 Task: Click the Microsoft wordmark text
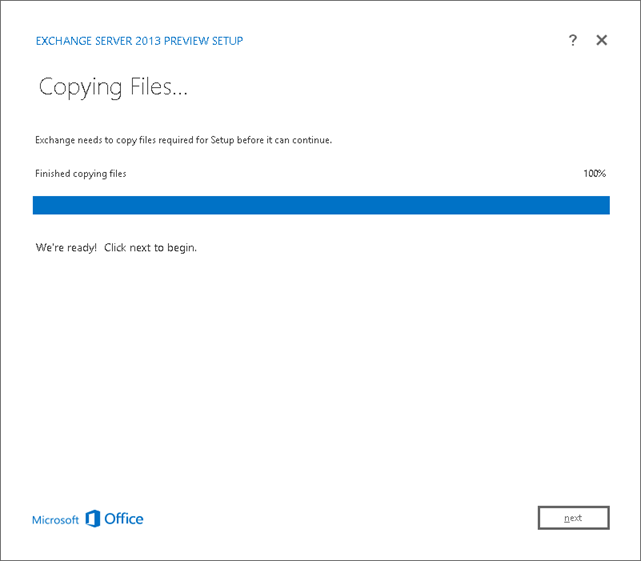tap(55, 520)
